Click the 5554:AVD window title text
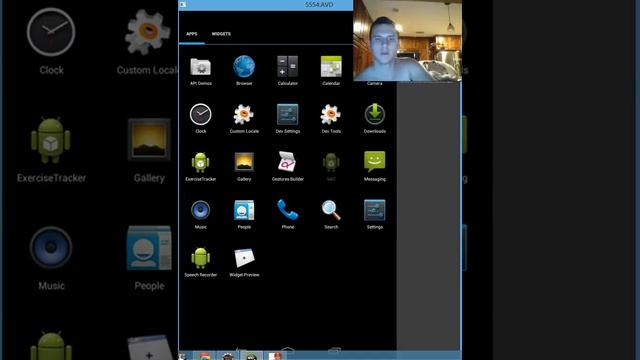The image size is (640, 360). coord(319,4)
